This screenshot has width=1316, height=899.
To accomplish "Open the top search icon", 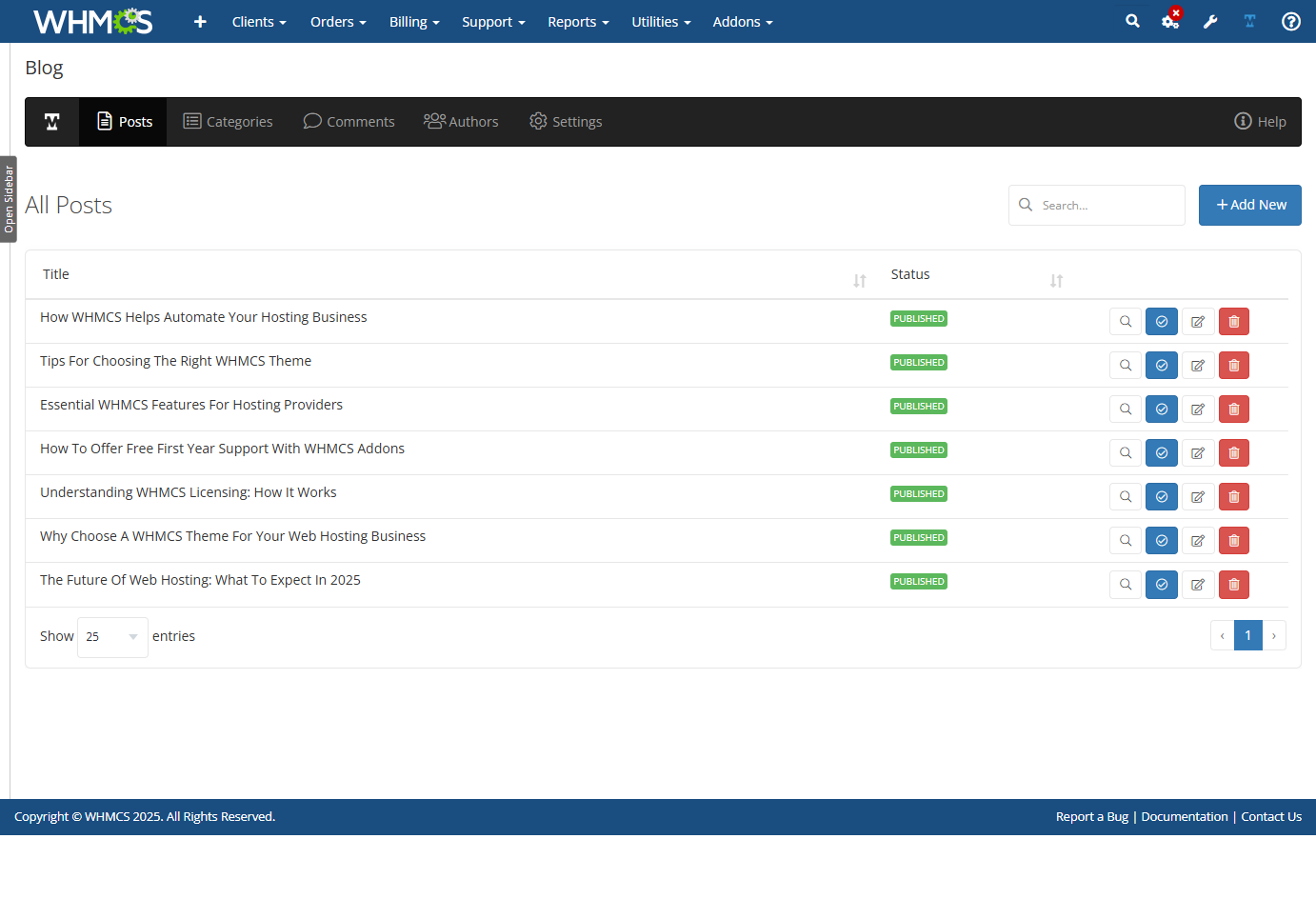I will point(1132,21).
